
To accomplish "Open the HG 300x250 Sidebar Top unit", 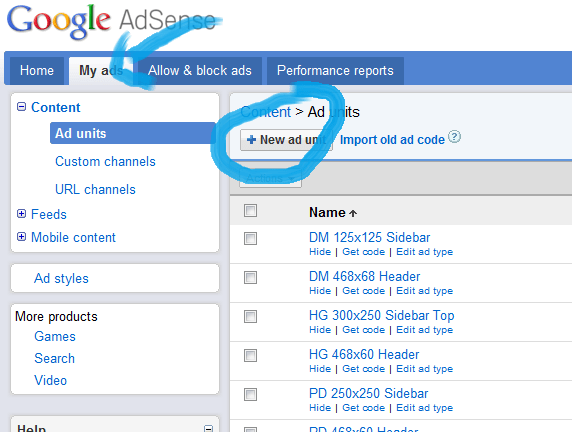I will (x=382, y=316).
